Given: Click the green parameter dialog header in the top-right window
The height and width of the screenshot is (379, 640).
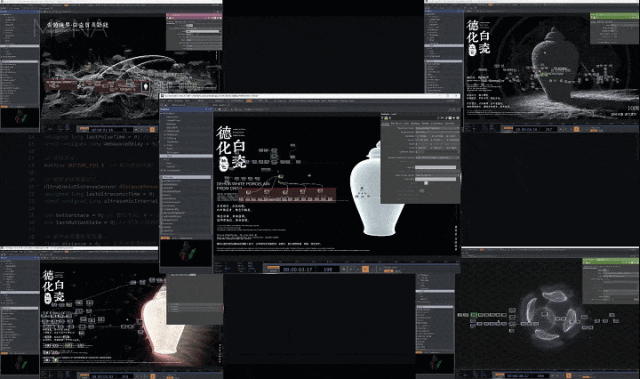Looking at the screenshot, I should pyautogui.click(x=614, y=16).
